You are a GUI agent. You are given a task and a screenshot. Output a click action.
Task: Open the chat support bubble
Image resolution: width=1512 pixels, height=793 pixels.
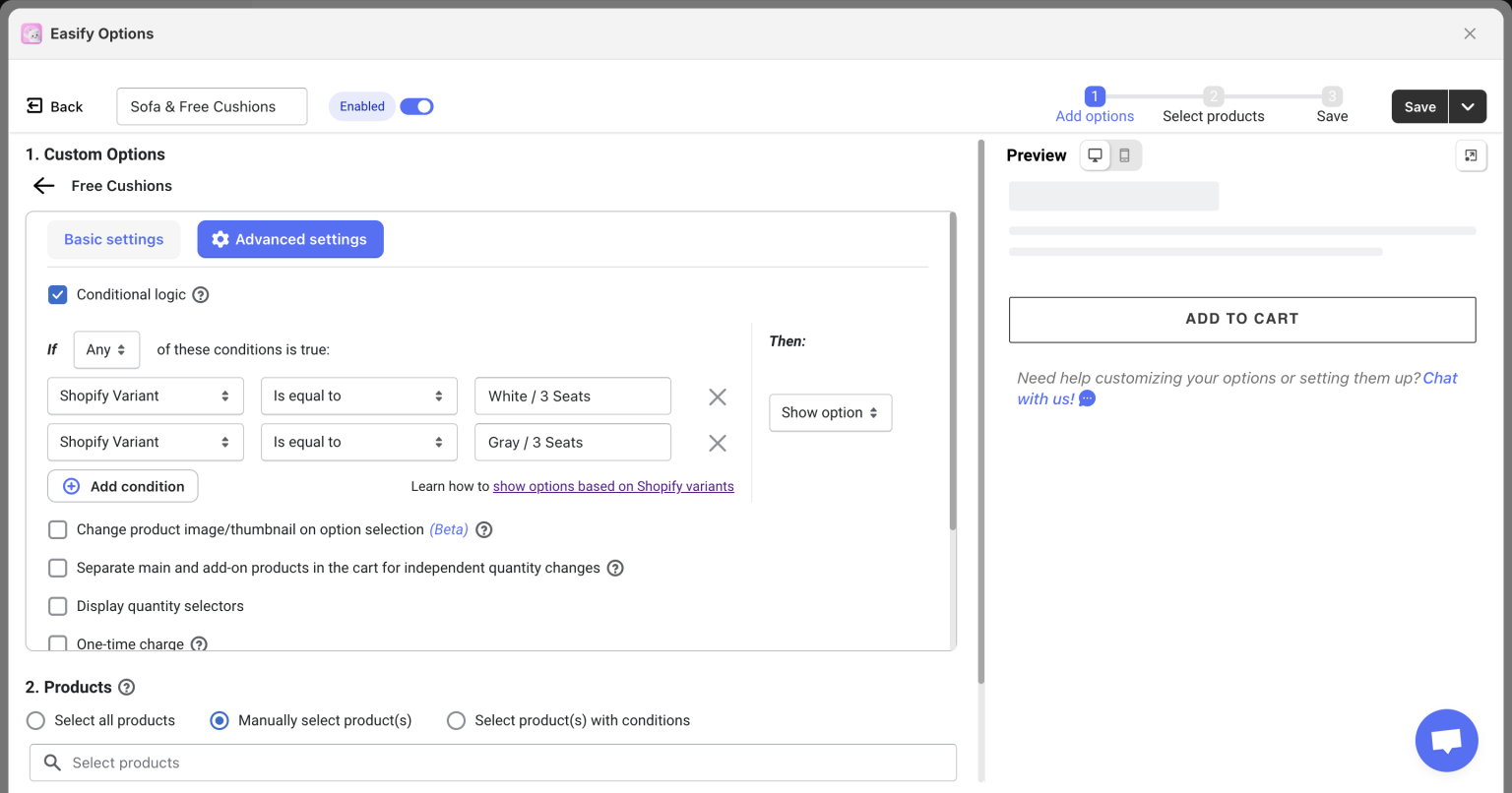[1446, 740]
